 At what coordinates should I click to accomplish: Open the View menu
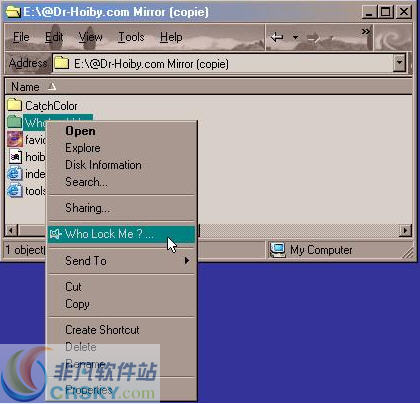click(x=90, y=37)
